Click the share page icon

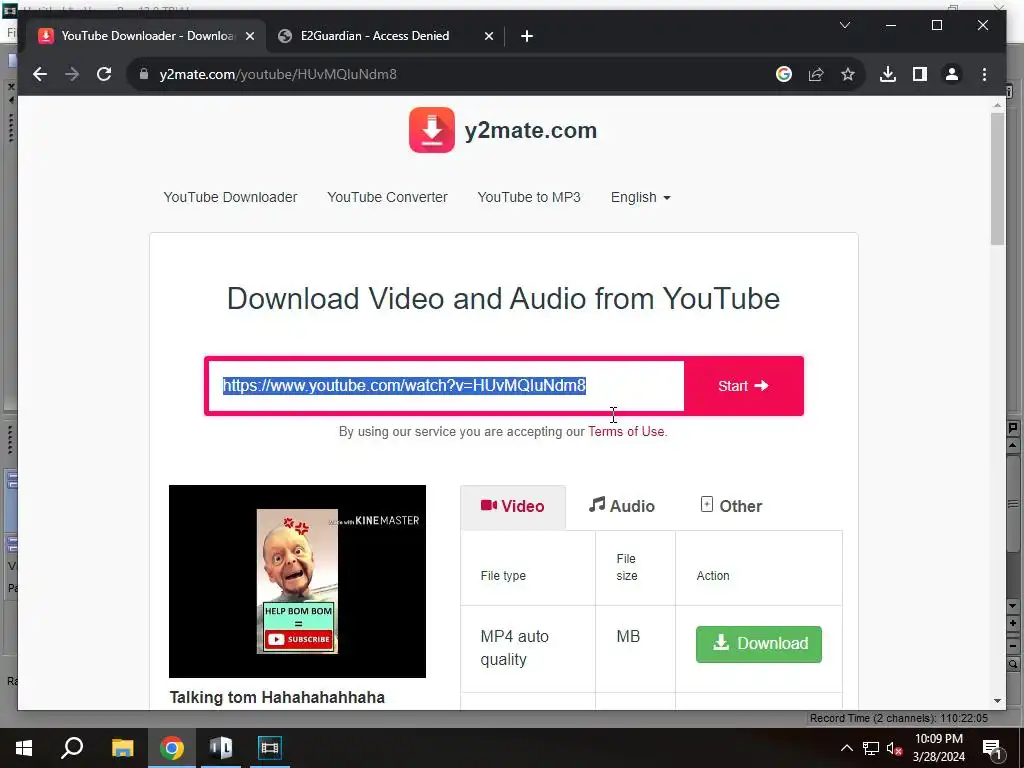[816, 74]
